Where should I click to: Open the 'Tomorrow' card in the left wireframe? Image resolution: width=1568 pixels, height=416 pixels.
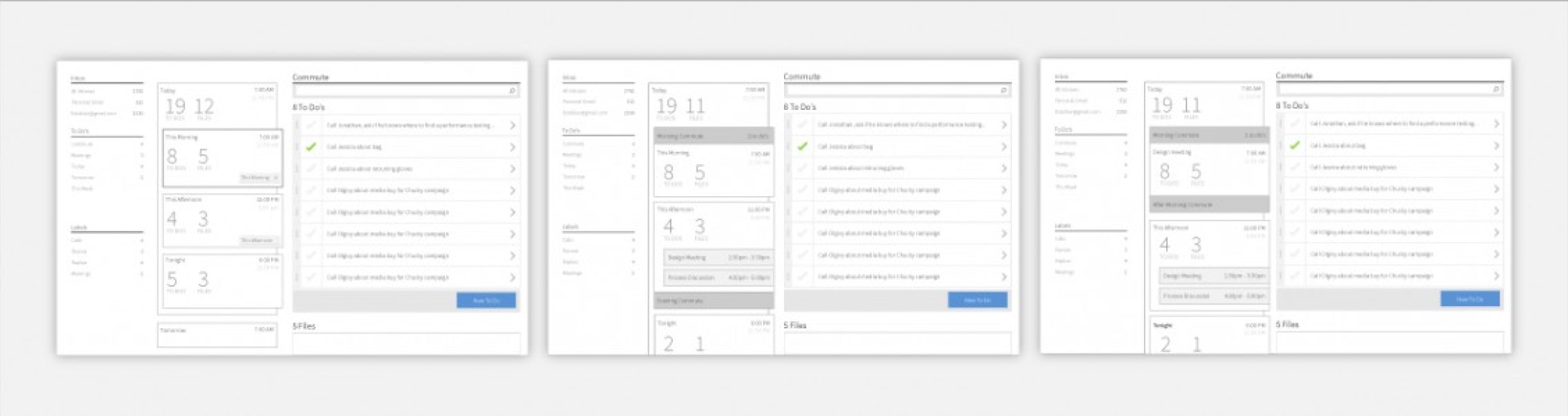click(217, 335)
